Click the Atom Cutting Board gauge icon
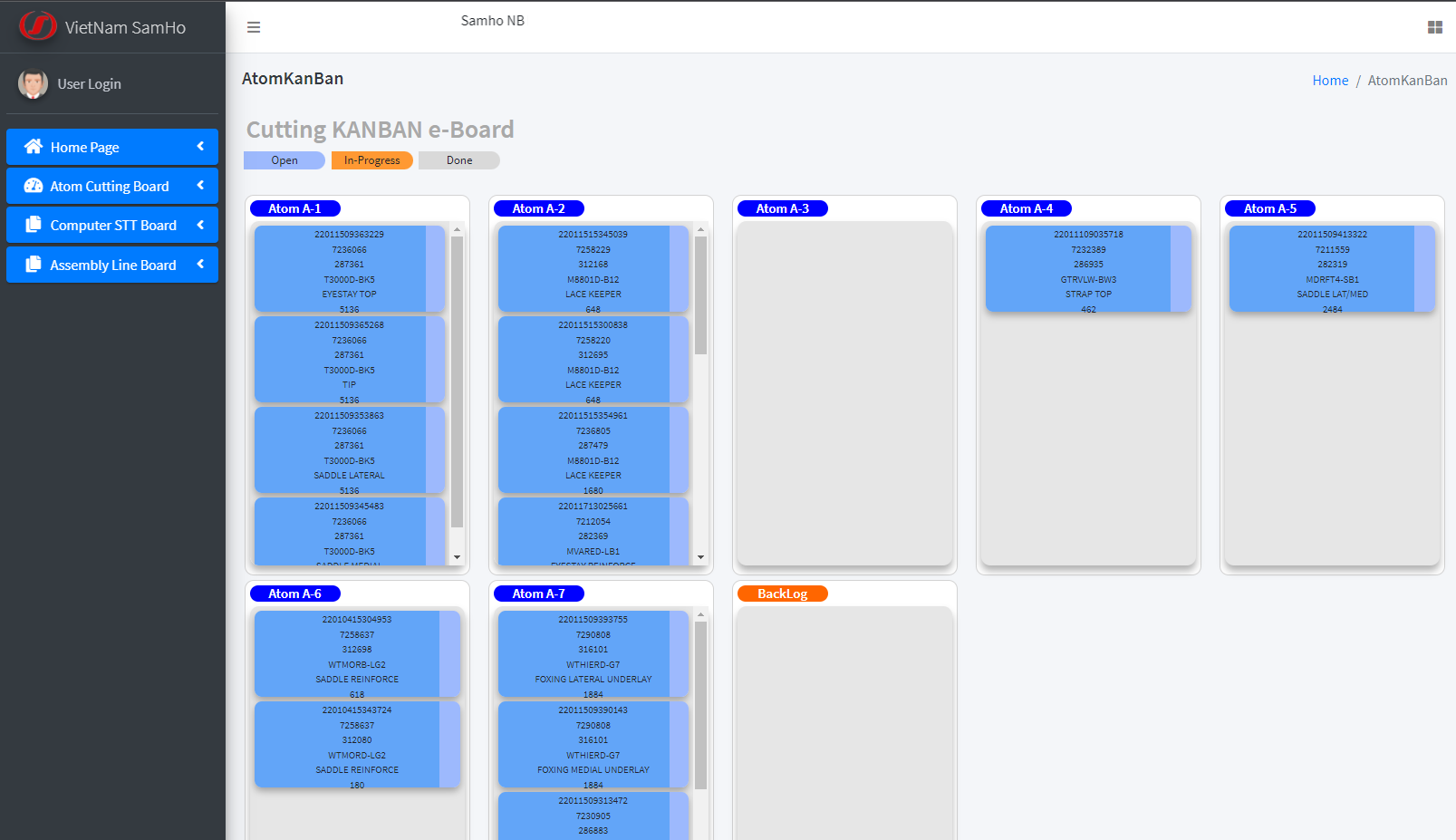This screenshot has height=840, width=1456. click(34, 186)
